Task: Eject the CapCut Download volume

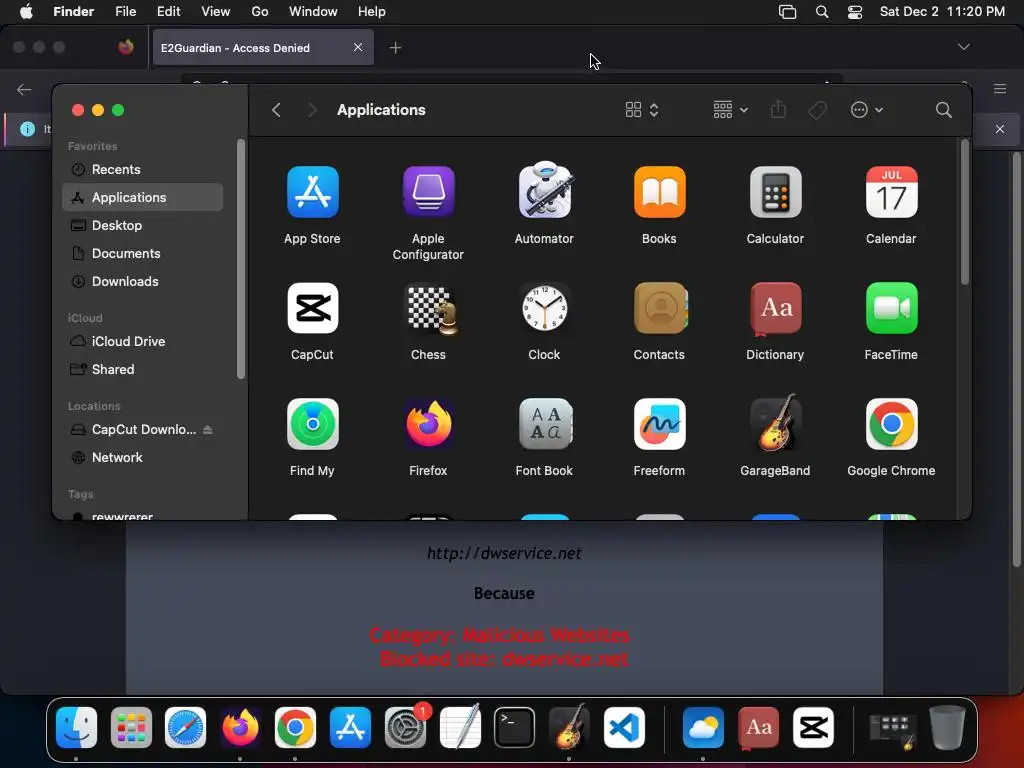Action: 208,430
